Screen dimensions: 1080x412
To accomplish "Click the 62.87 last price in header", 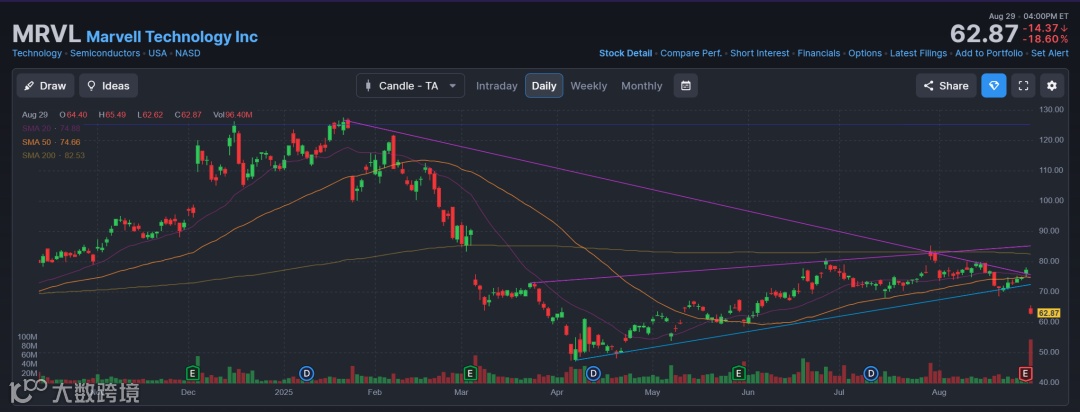I will coord(984,34).
